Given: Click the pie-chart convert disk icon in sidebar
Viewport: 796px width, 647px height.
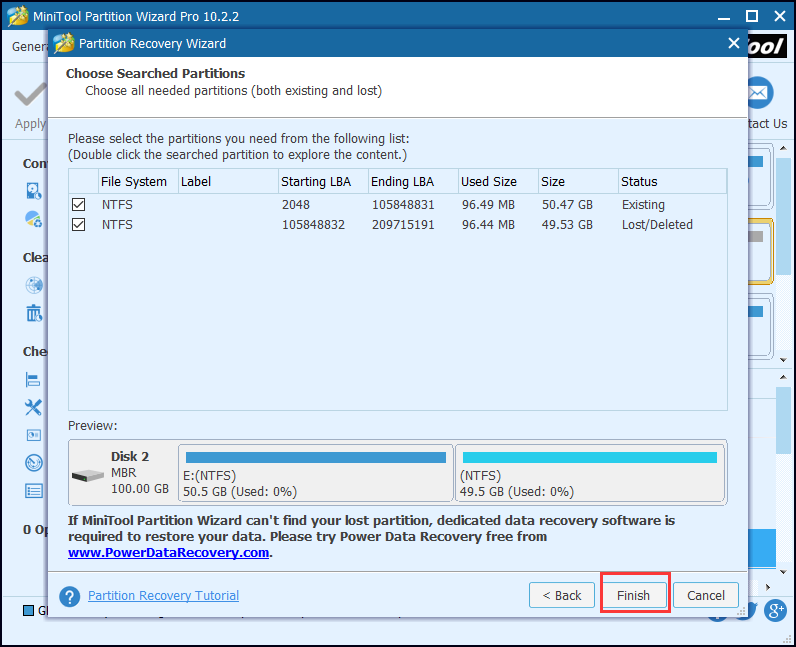Looking at the screenshot, I should 34,219.
